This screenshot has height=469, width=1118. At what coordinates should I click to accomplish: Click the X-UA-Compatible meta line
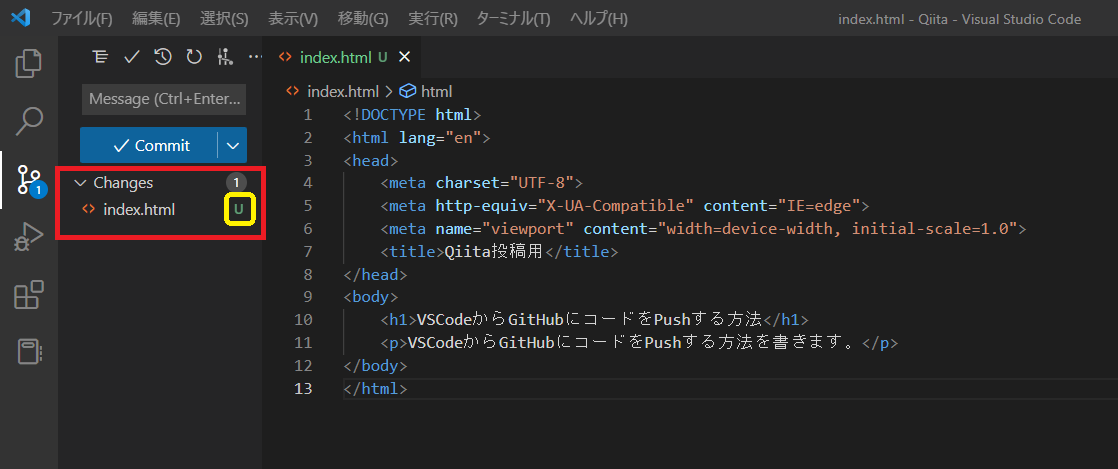(625, 206)
